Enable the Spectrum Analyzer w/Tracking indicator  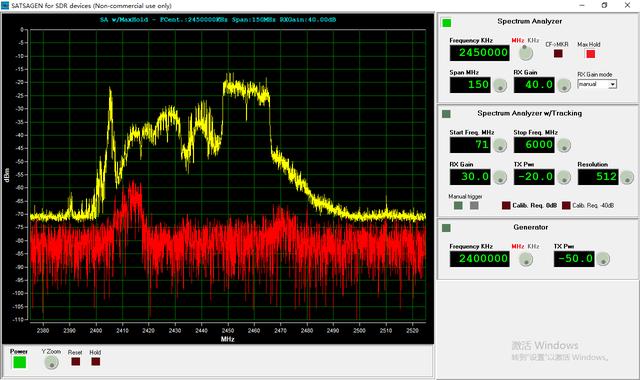click(x=446, y=113)
